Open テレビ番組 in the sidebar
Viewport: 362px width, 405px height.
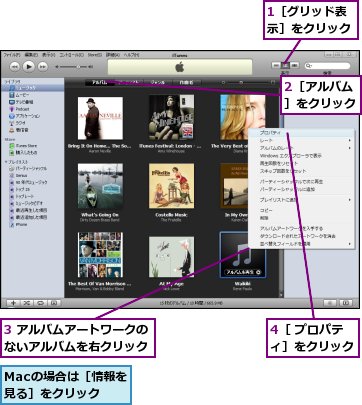coord(32,102)
